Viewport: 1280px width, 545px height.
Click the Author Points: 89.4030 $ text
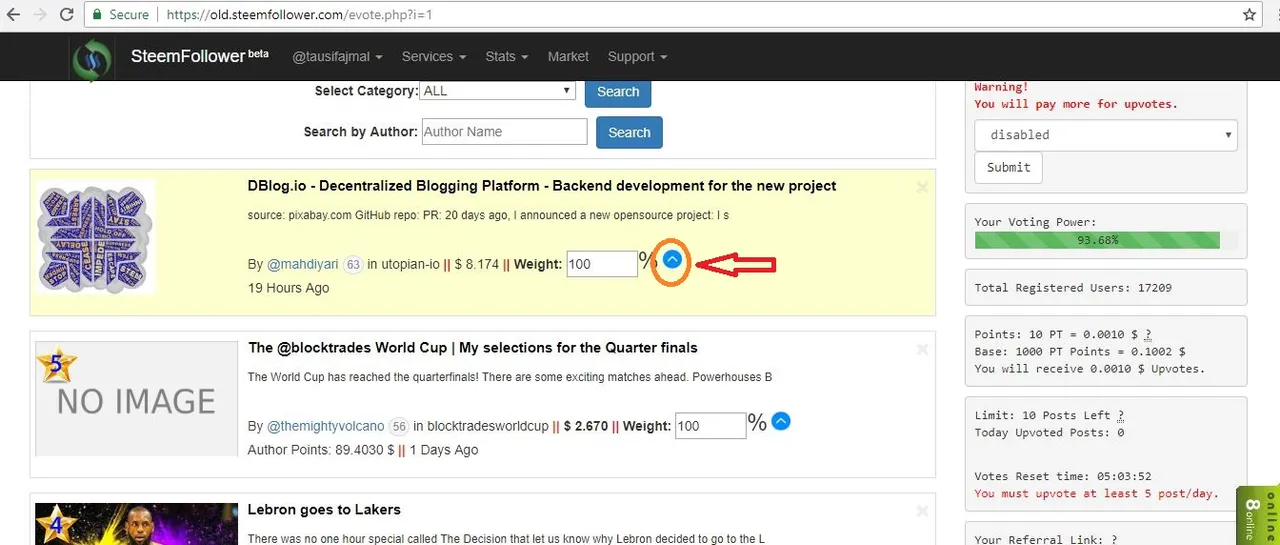pyautogui.click(x=321, y=450)
